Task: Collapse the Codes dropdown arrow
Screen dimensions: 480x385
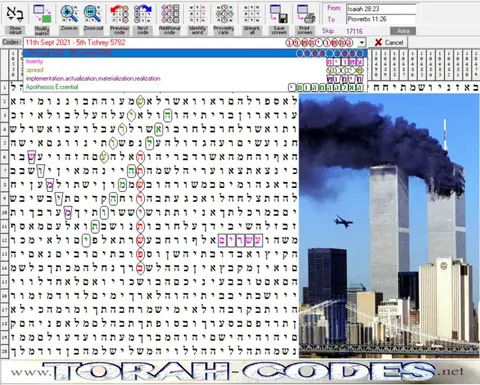Action: 362,43
